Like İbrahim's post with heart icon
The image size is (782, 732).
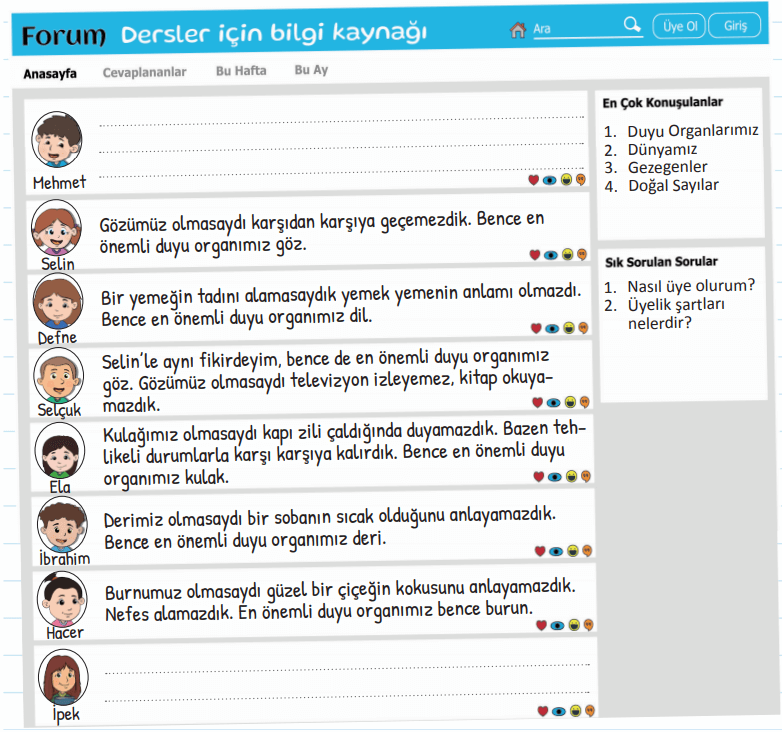[540, 551]
